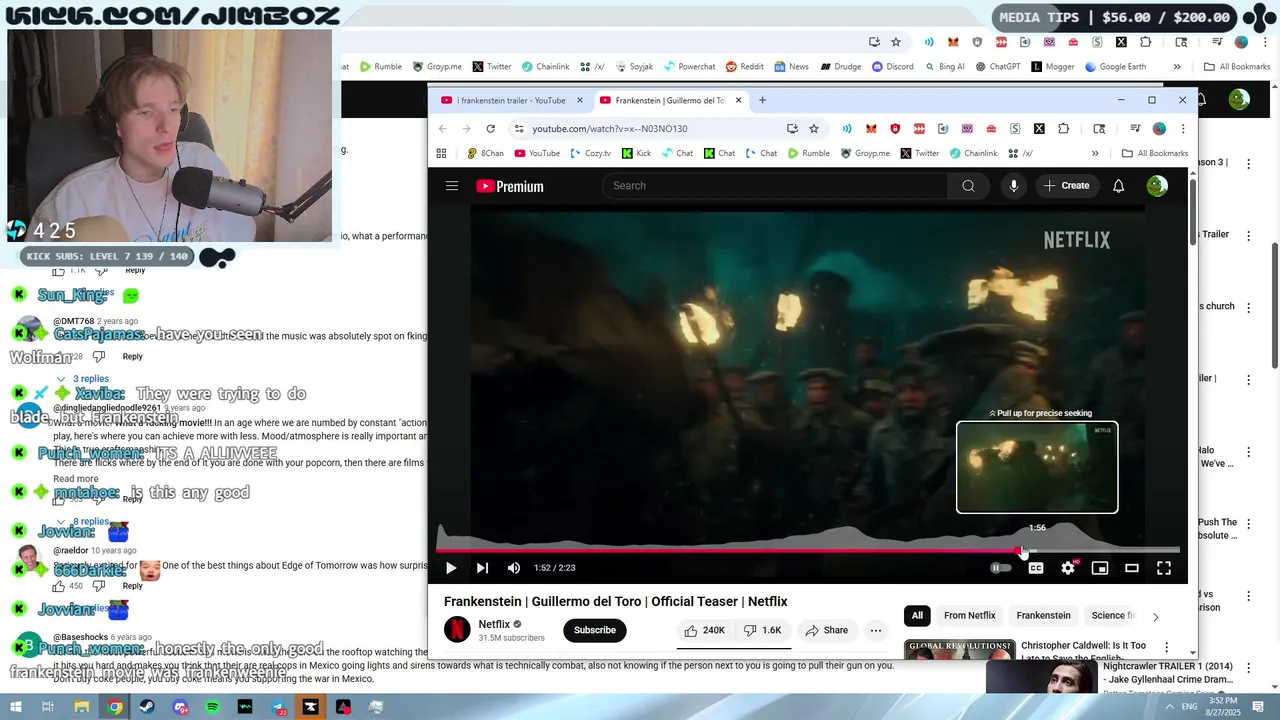
Task: Open Spotify from the Windows taskbar
Action: coord(213,707)
